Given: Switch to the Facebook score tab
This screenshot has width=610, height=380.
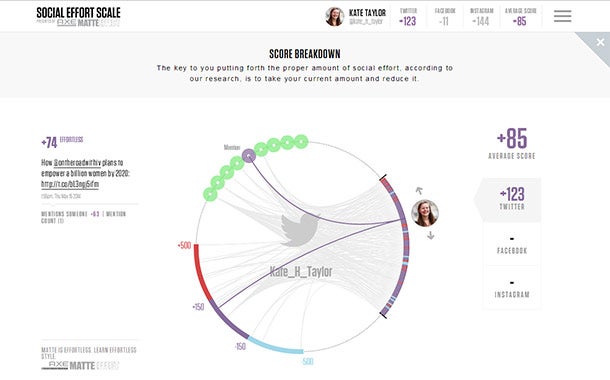Looking at the screenshot, I should click(x=512, y=245).
